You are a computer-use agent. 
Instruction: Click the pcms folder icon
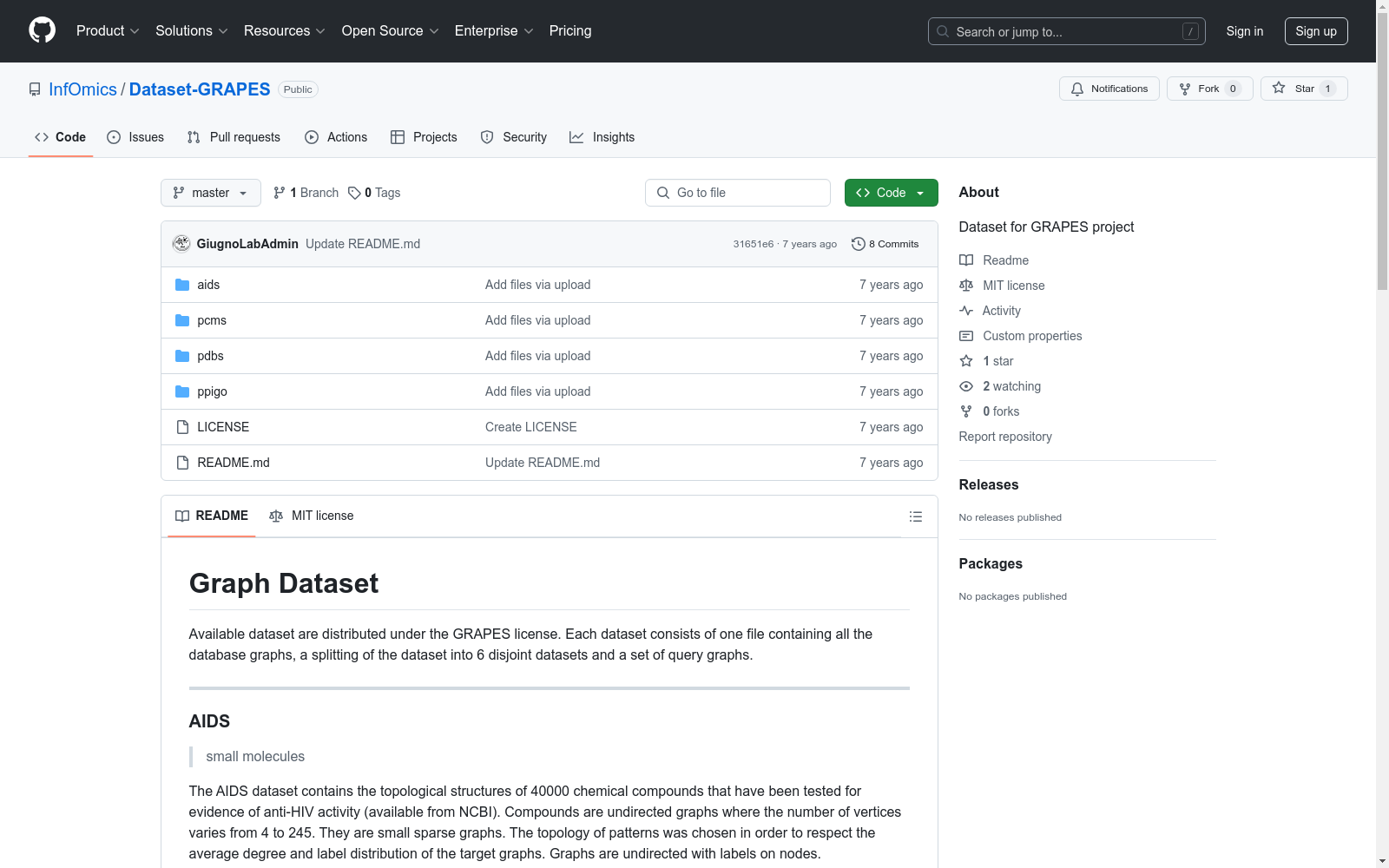pos(182,320)
